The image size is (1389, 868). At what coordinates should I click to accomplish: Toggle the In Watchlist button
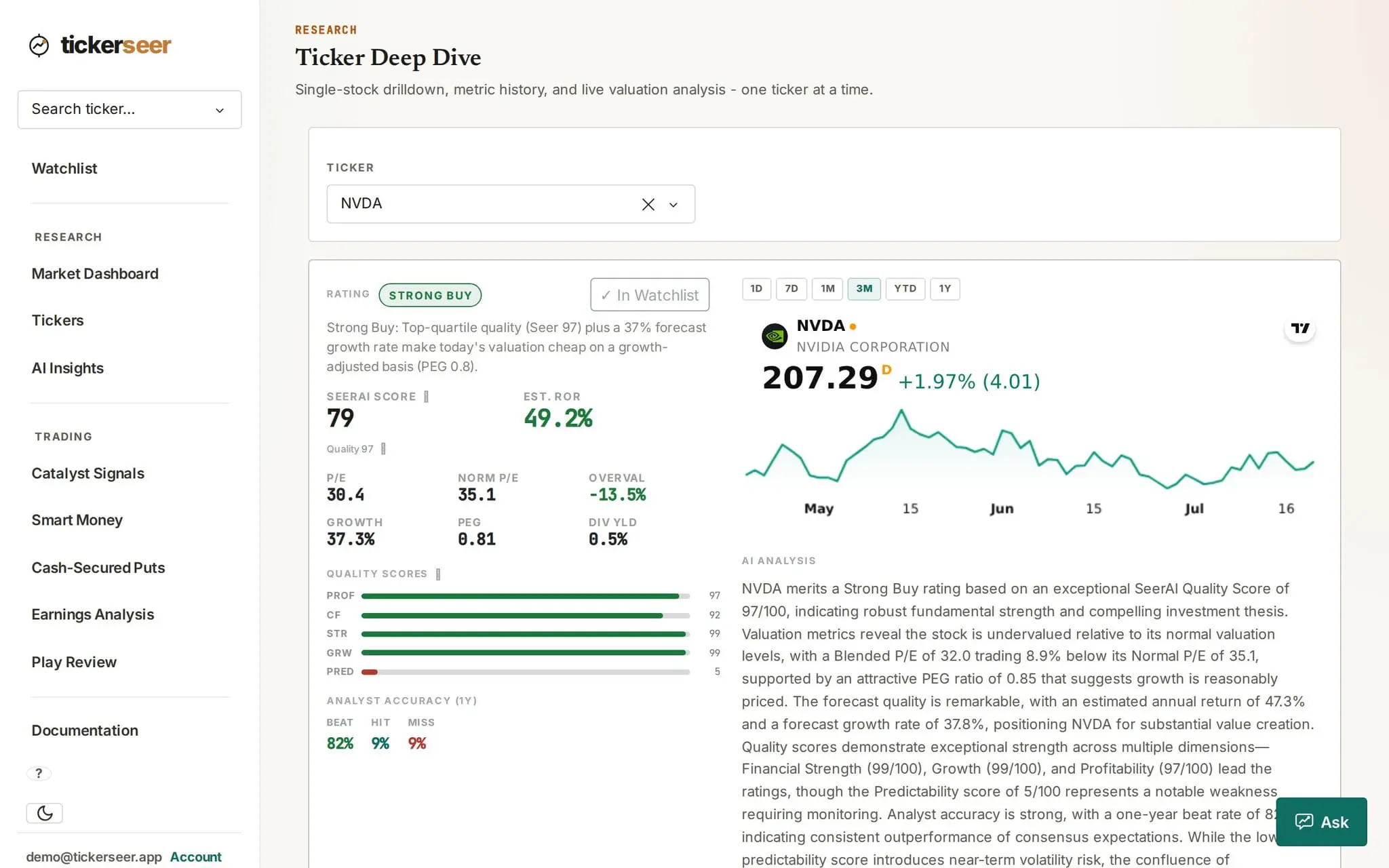pyautogui.click(x=650, y=295)
